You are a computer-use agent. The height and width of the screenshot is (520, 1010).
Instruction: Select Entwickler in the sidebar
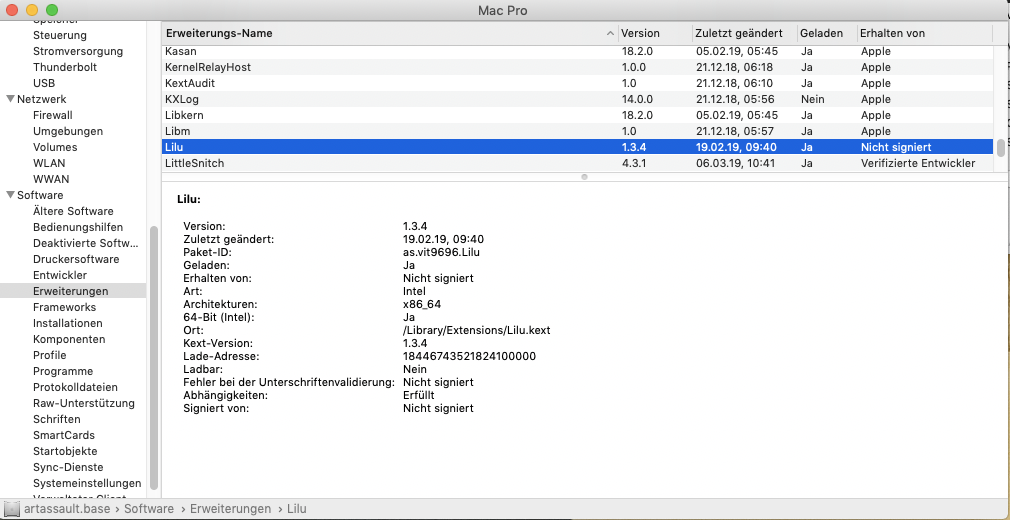(60, 275)
